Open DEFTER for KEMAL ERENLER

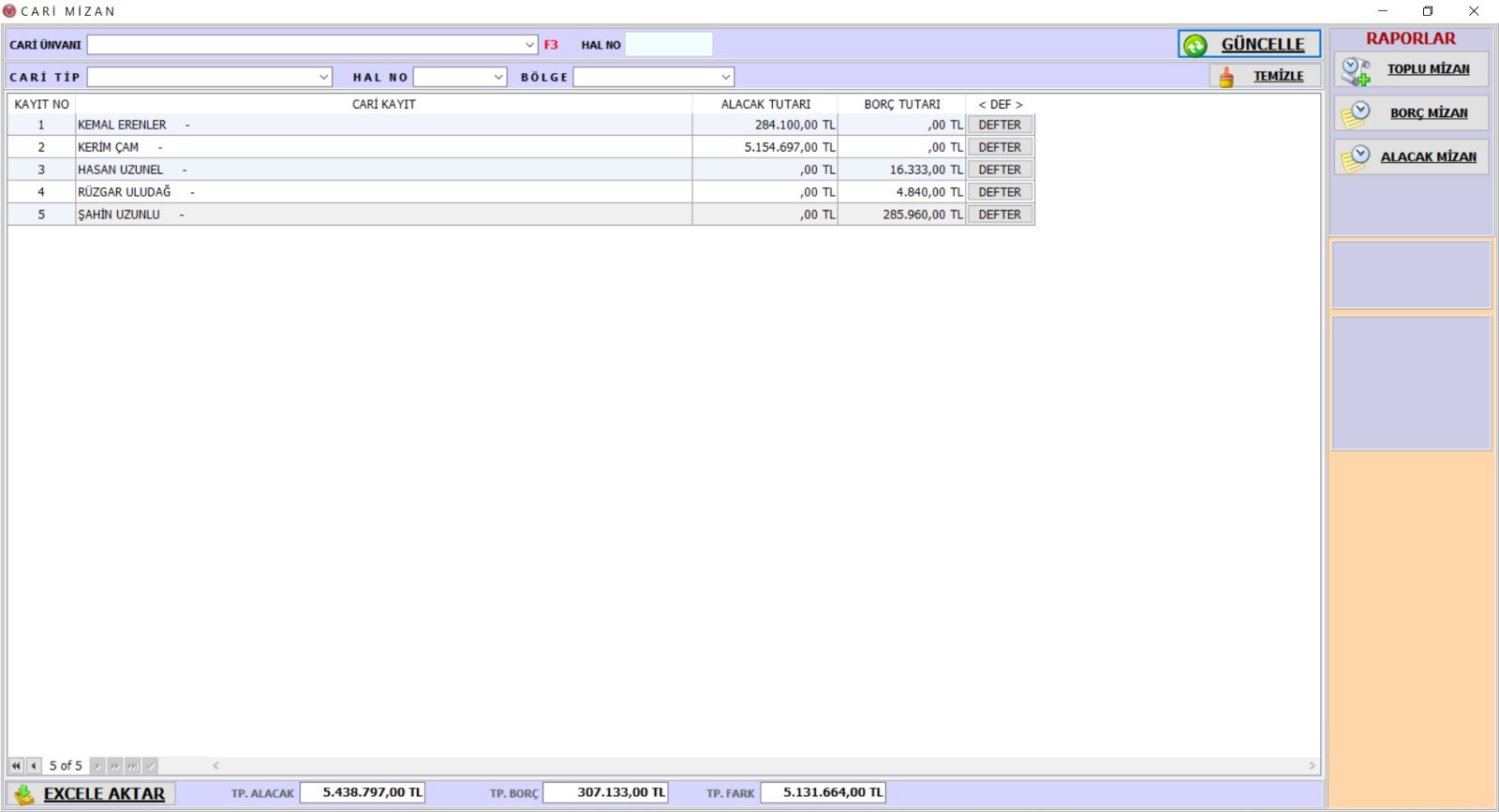coord(1000,125)
